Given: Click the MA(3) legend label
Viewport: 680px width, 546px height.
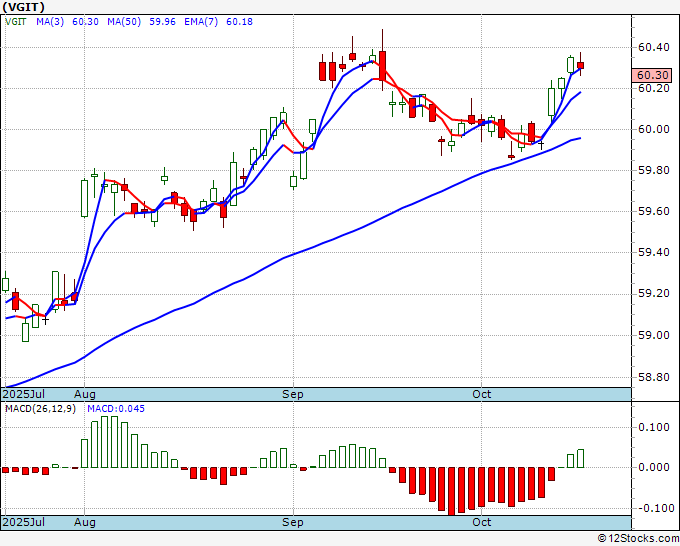Looking at the screenshot, I should [x=50, y=22].
